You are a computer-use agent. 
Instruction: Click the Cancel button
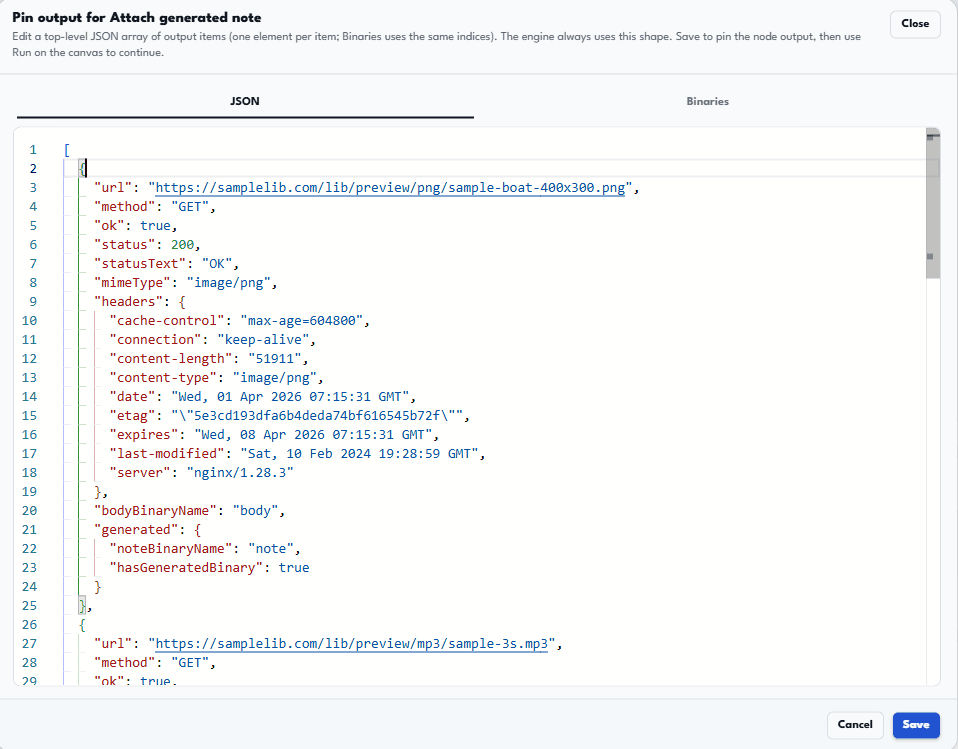(x=855, y=725)
